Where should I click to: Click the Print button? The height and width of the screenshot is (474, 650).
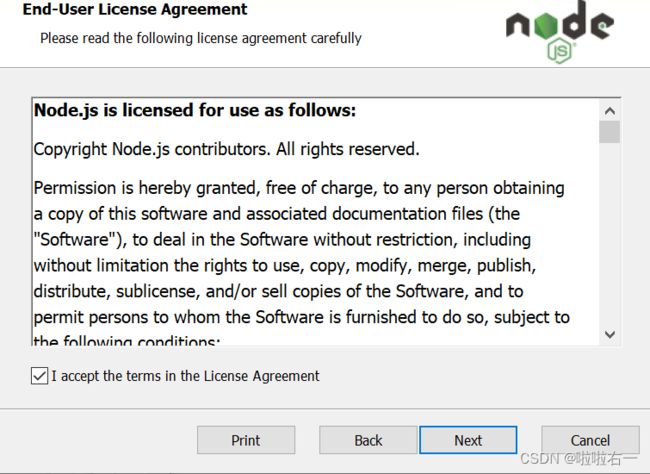click(x=246, y=440)
